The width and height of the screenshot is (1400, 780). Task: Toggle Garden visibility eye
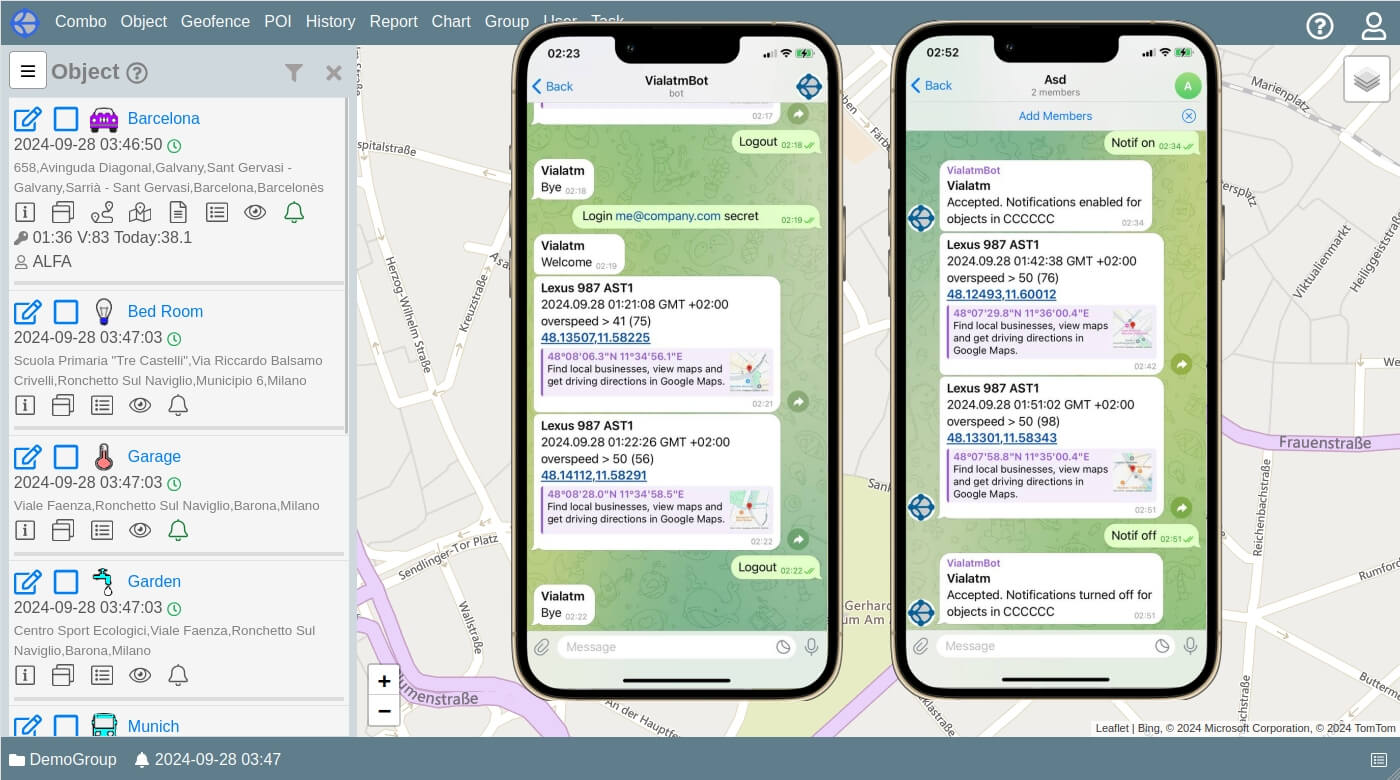(140, 675)
